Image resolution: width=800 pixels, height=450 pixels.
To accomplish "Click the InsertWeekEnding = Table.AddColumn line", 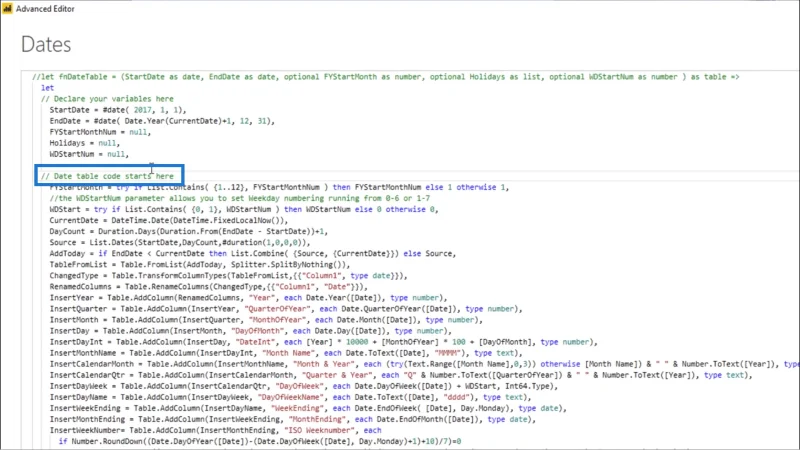I will pos(308,408).
